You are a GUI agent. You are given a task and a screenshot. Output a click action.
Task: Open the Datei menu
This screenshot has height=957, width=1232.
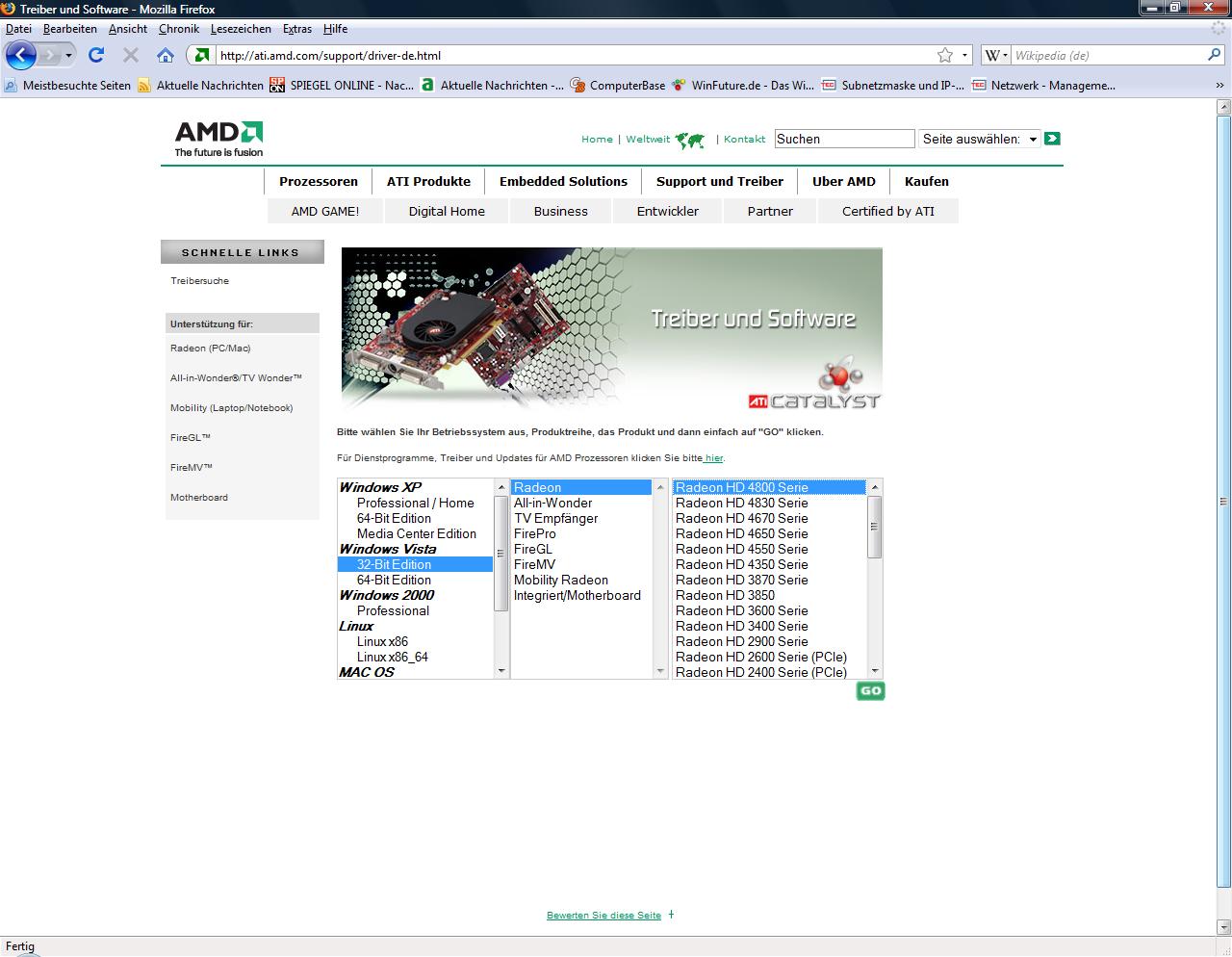(x=18, y=29)
